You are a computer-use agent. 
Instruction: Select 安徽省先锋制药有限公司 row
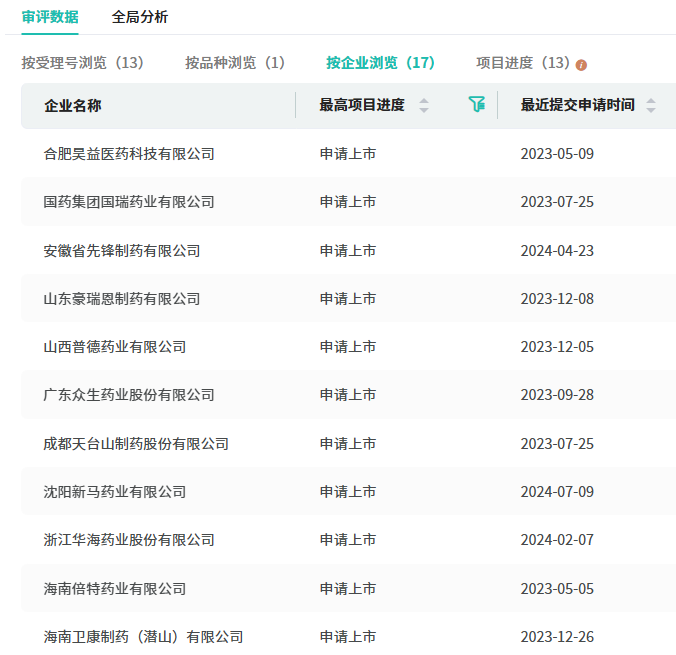pos(122,251)
